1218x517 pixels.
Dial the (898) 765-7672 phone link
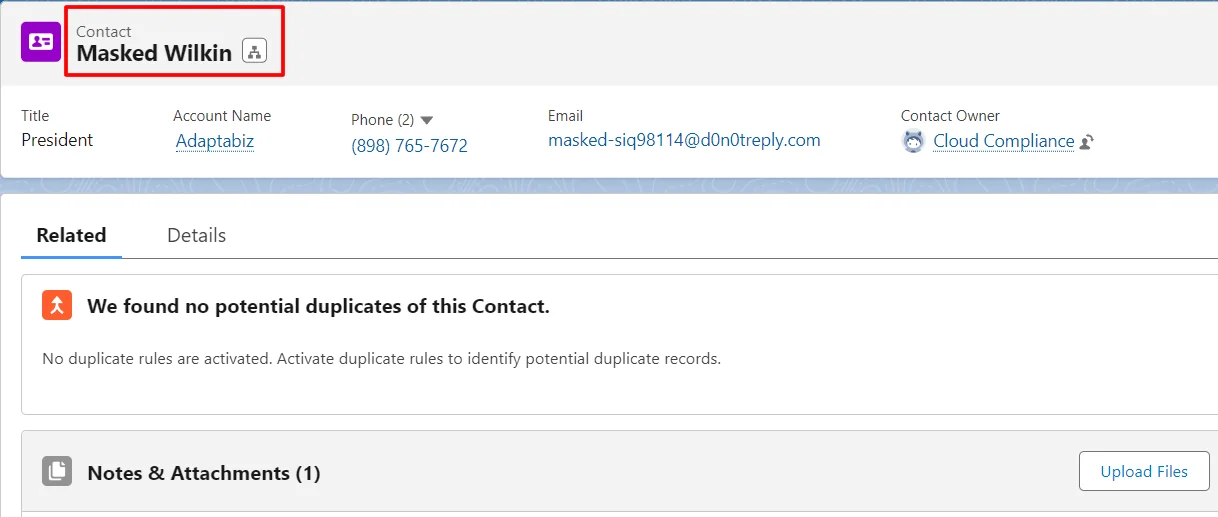click(409, 146)
